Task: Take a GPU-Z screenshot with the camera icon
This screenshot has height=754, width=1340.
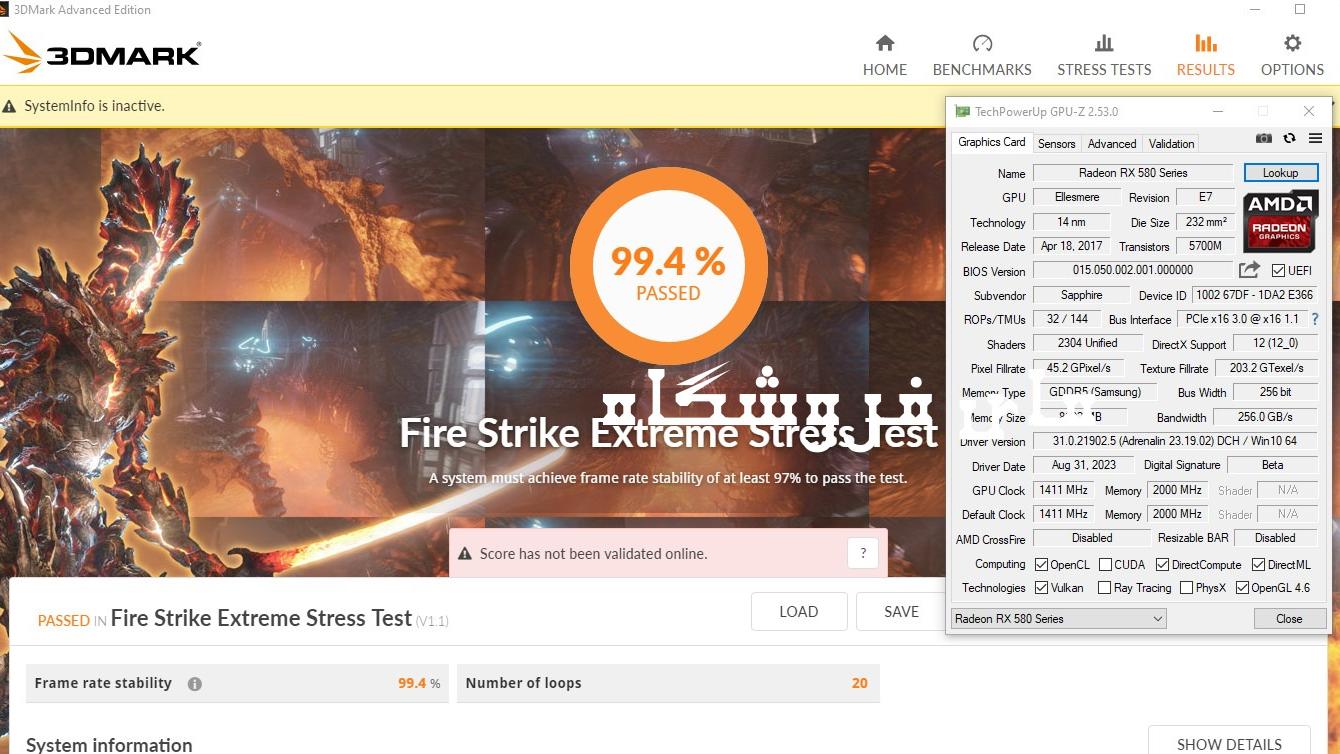Action: tap(1264, 139)
